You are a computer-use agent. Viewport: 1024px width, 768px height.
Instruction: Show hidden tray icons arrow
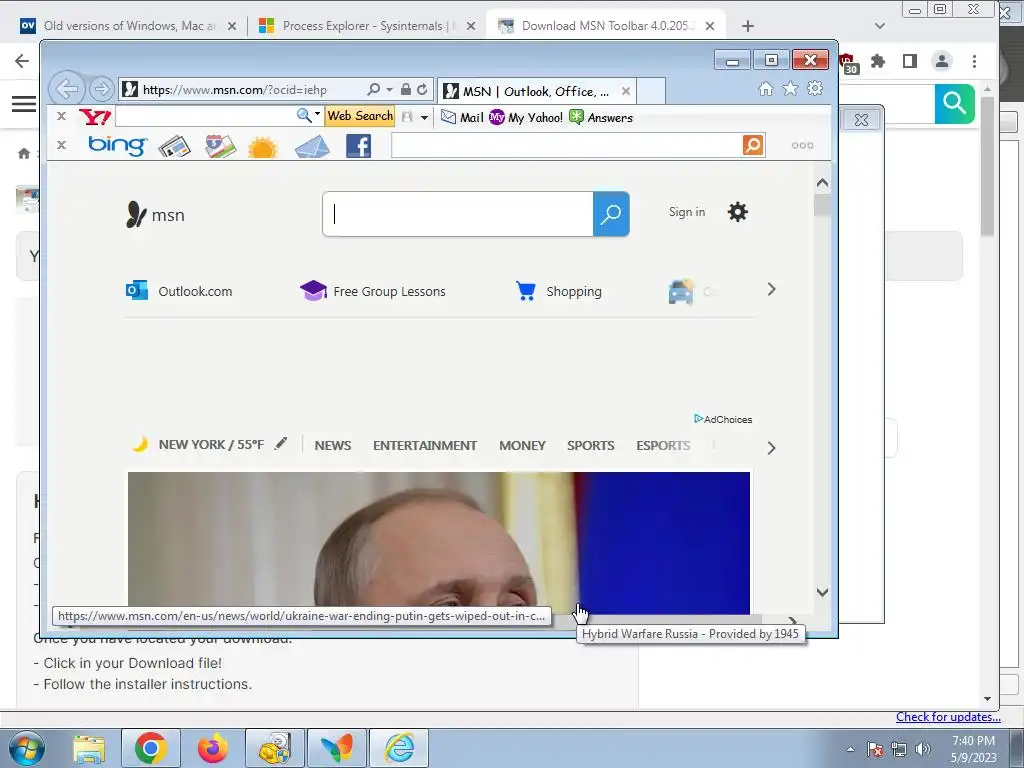click(850, 749)
